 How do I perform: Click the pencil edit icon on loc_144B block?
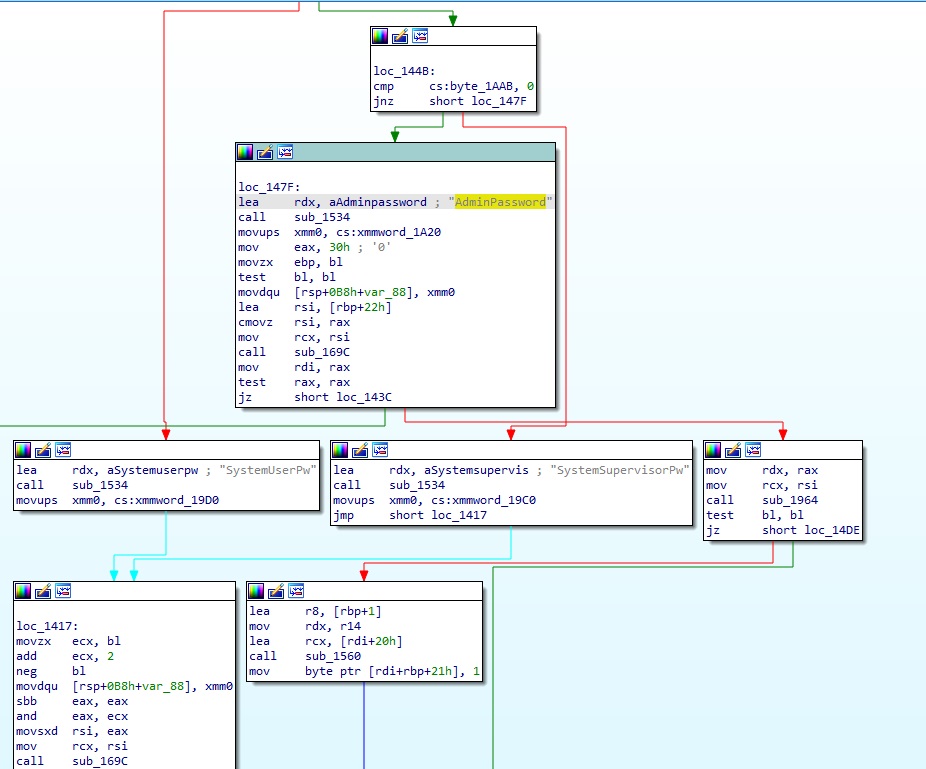click(400, 36)
